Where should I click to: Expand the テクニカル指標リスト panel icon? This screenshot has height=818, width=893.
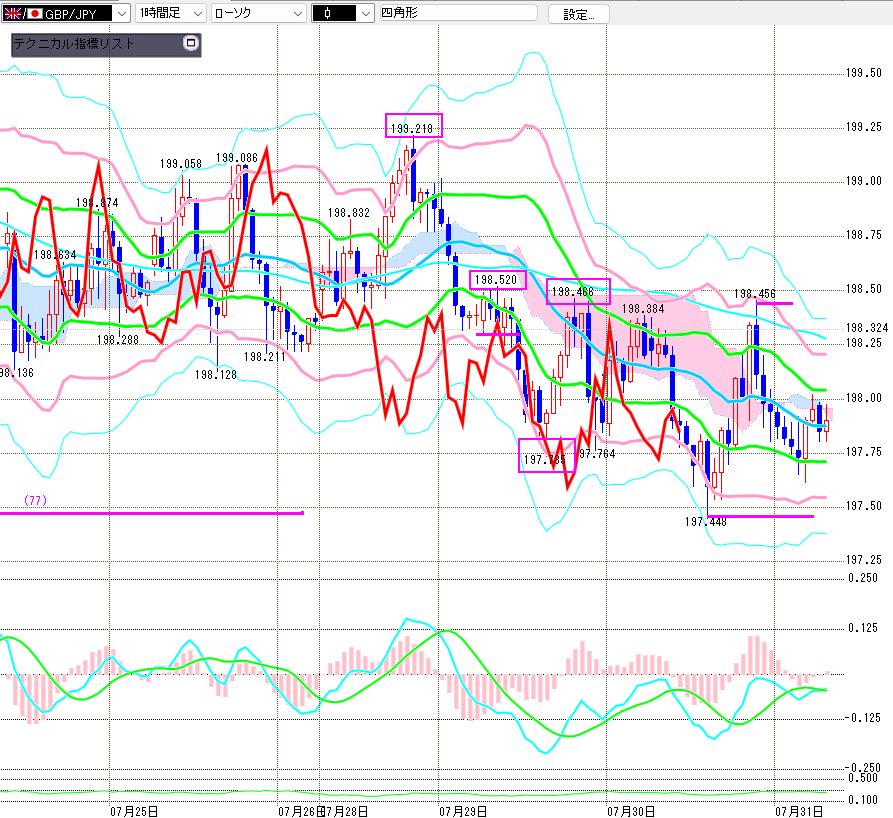191,43
